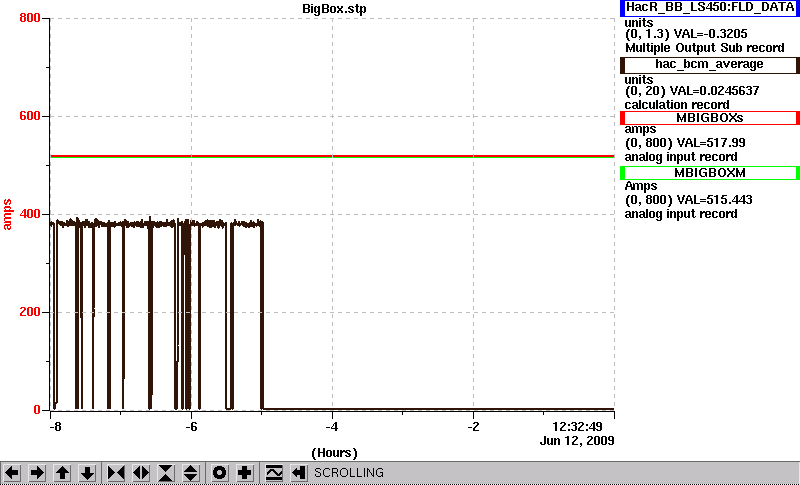Pan the graph right with the right arrow
This screenshot has width=800, height=485.
click(x=37, y=473)
